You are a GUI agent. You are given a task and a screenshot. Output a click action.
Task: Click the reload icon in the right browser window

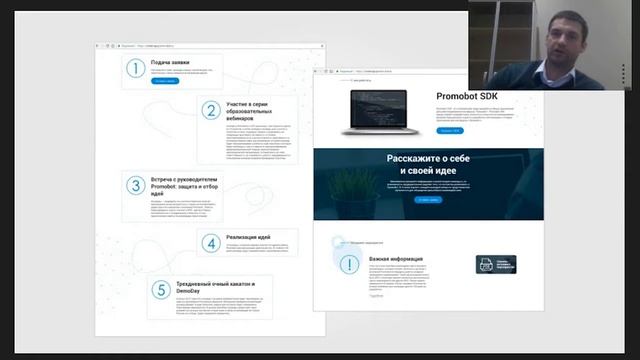coord(326,71)
